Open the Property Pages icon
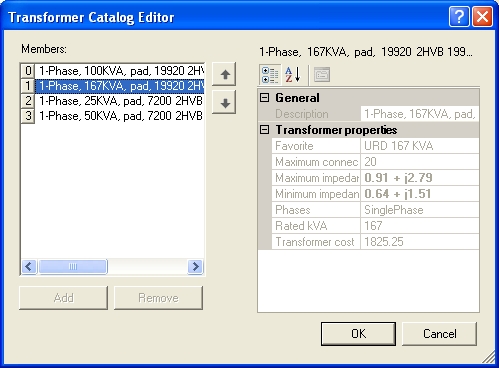The width and height of the screenshot is (499, 368). [x=322, y=75]
